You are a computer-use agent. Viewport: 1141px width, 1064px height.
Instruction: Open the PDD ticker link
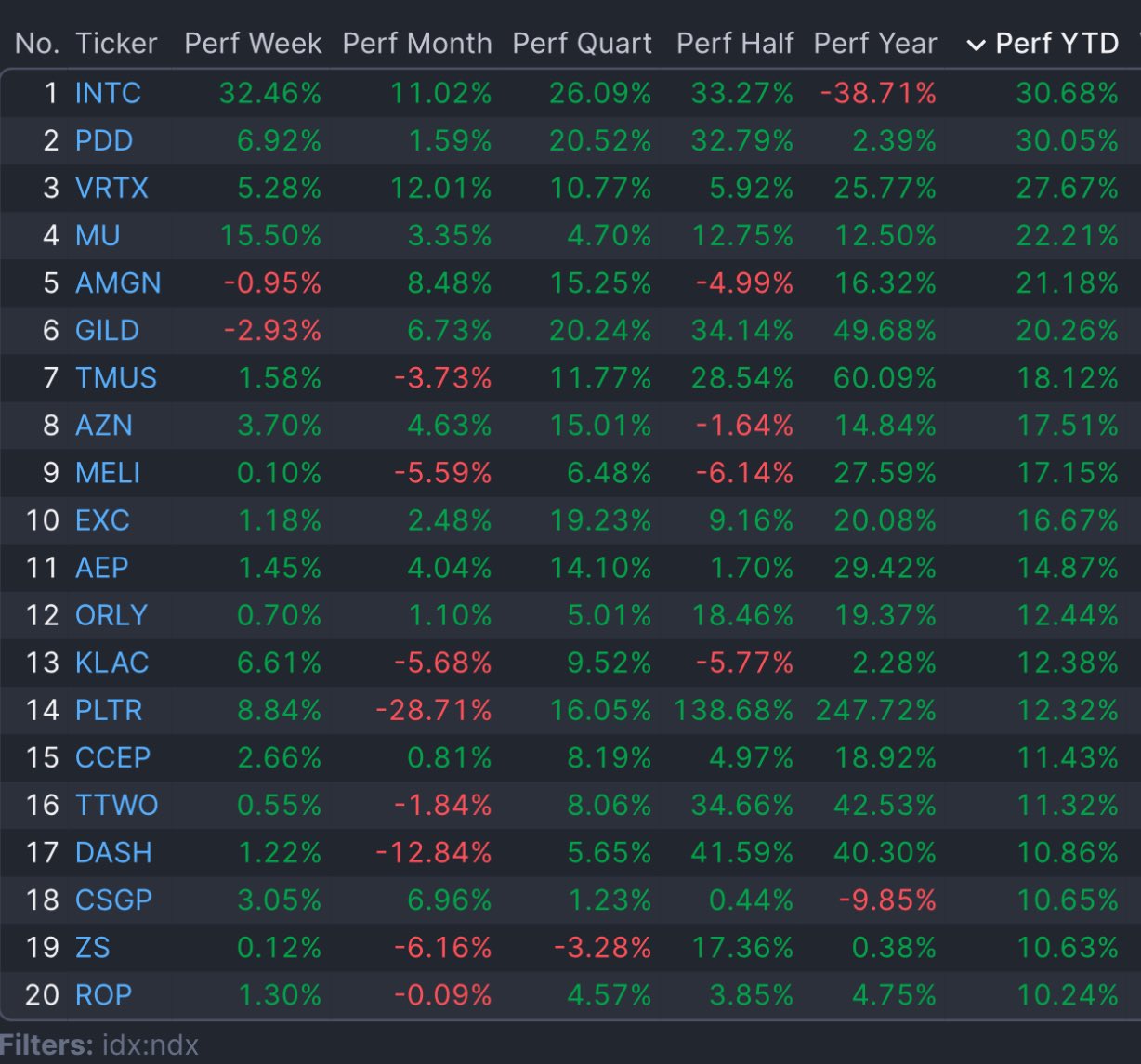[104, 140]
